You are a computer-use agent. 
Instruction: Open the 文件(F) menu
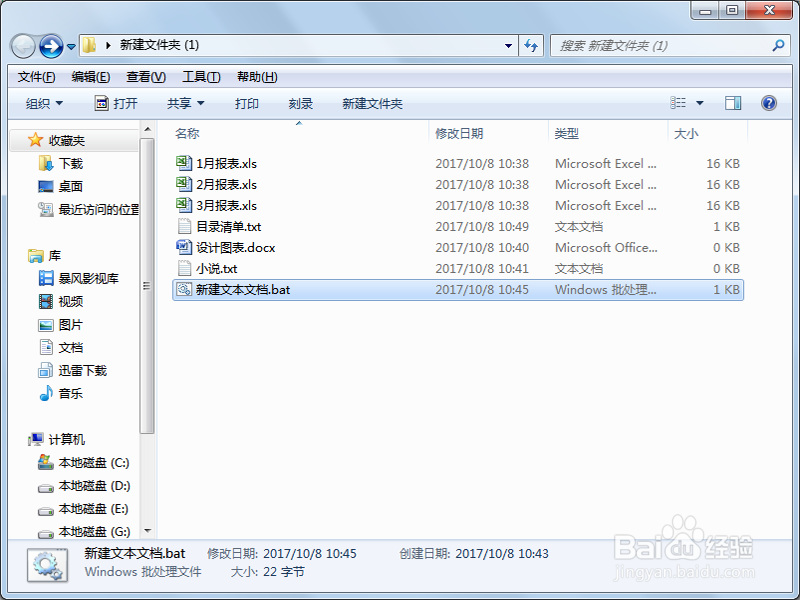pyautogui.click(x=37, y=77)
